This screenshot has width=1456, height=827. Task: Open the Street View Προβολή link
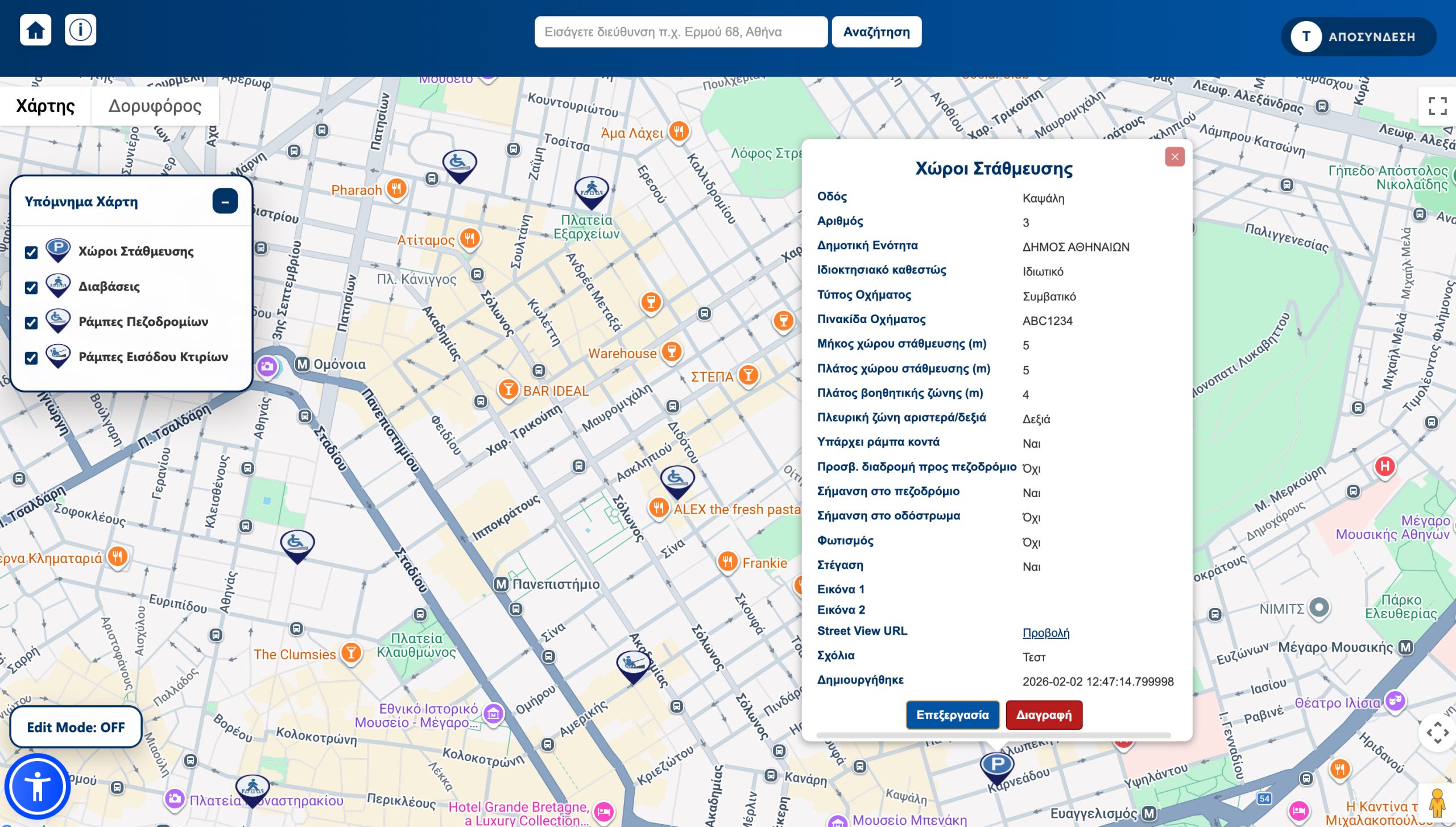click(1046, 632)
